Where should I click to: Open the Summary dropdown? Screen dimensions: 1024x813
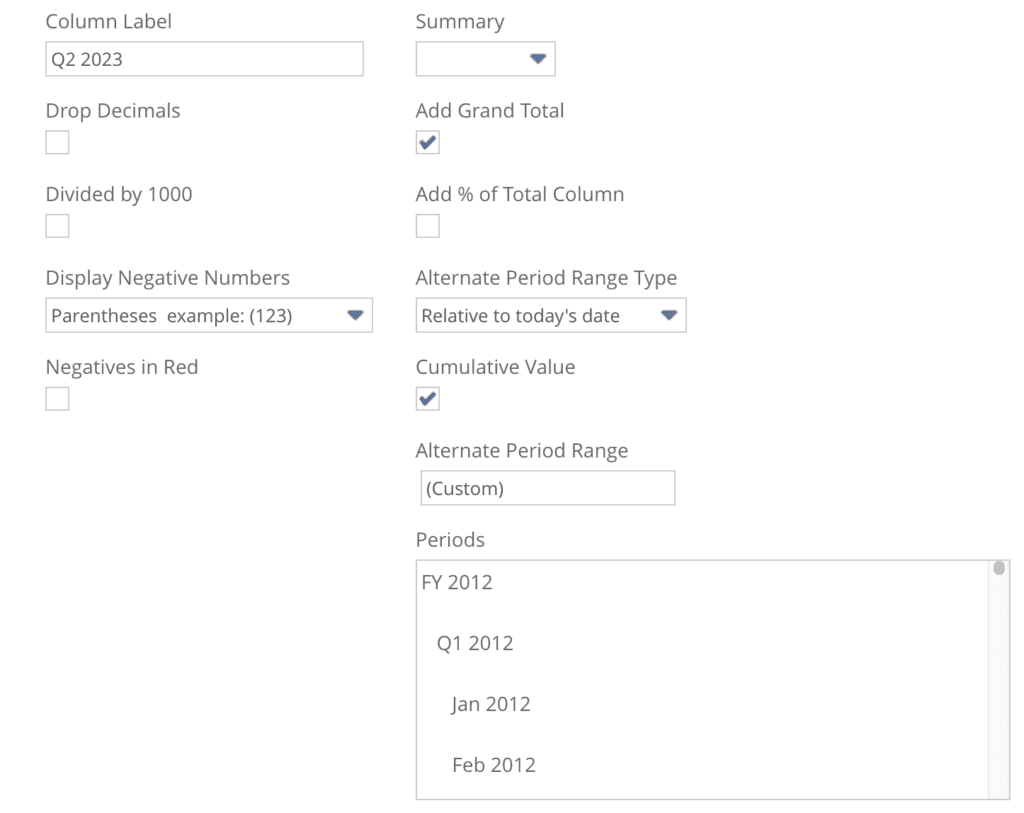(x=485, y=58)
